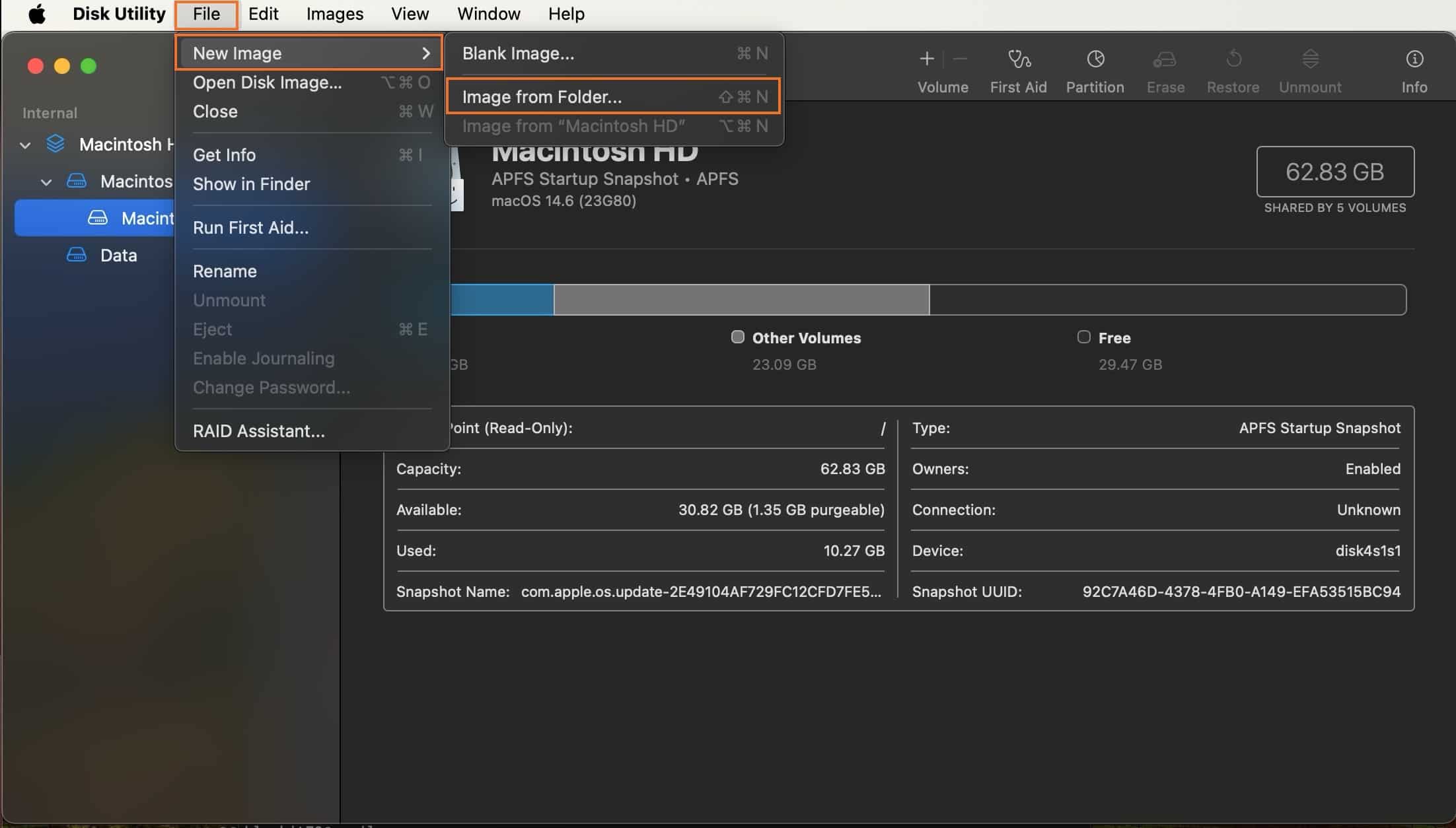The image size is (1456, 828).
Task: Click Change Password… menu item
Action: click(x=312, y=388)
